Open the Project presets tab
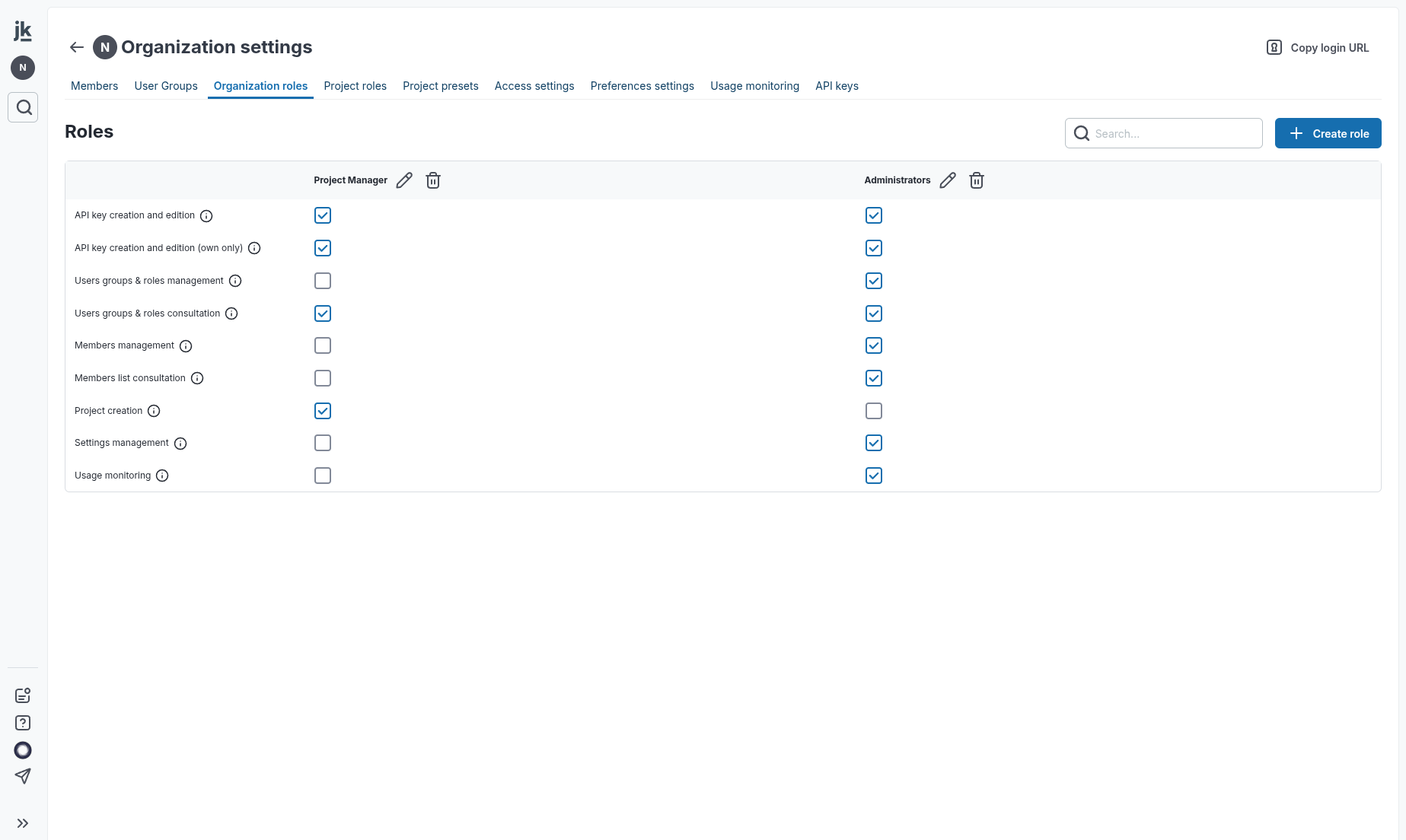The width and height of the screenshot is (1406, 840). point(441,86)
